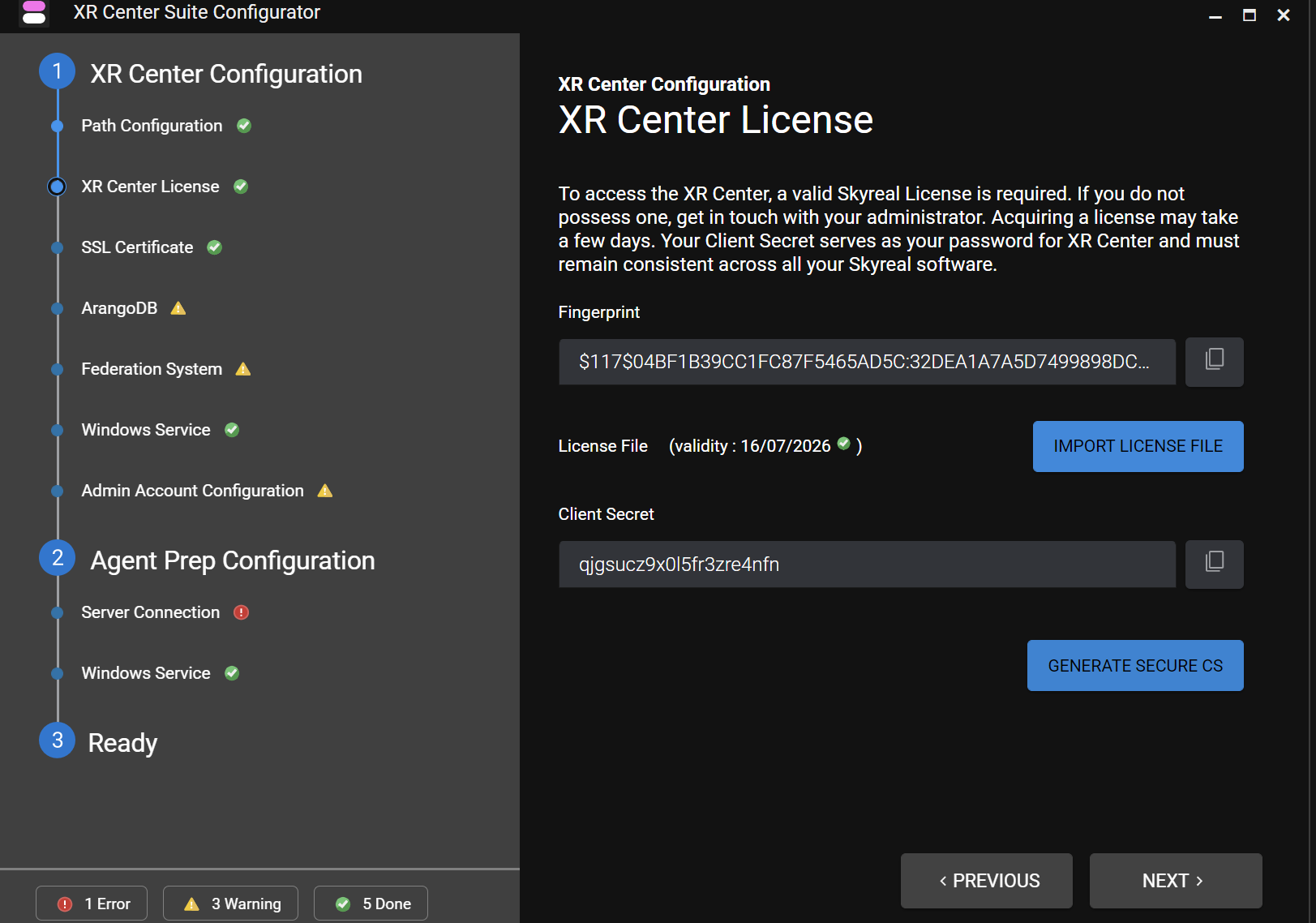Viewport: 1316px width, 923px height.
Task: Click inside the Client Secret text field
Action: (866, 565)
